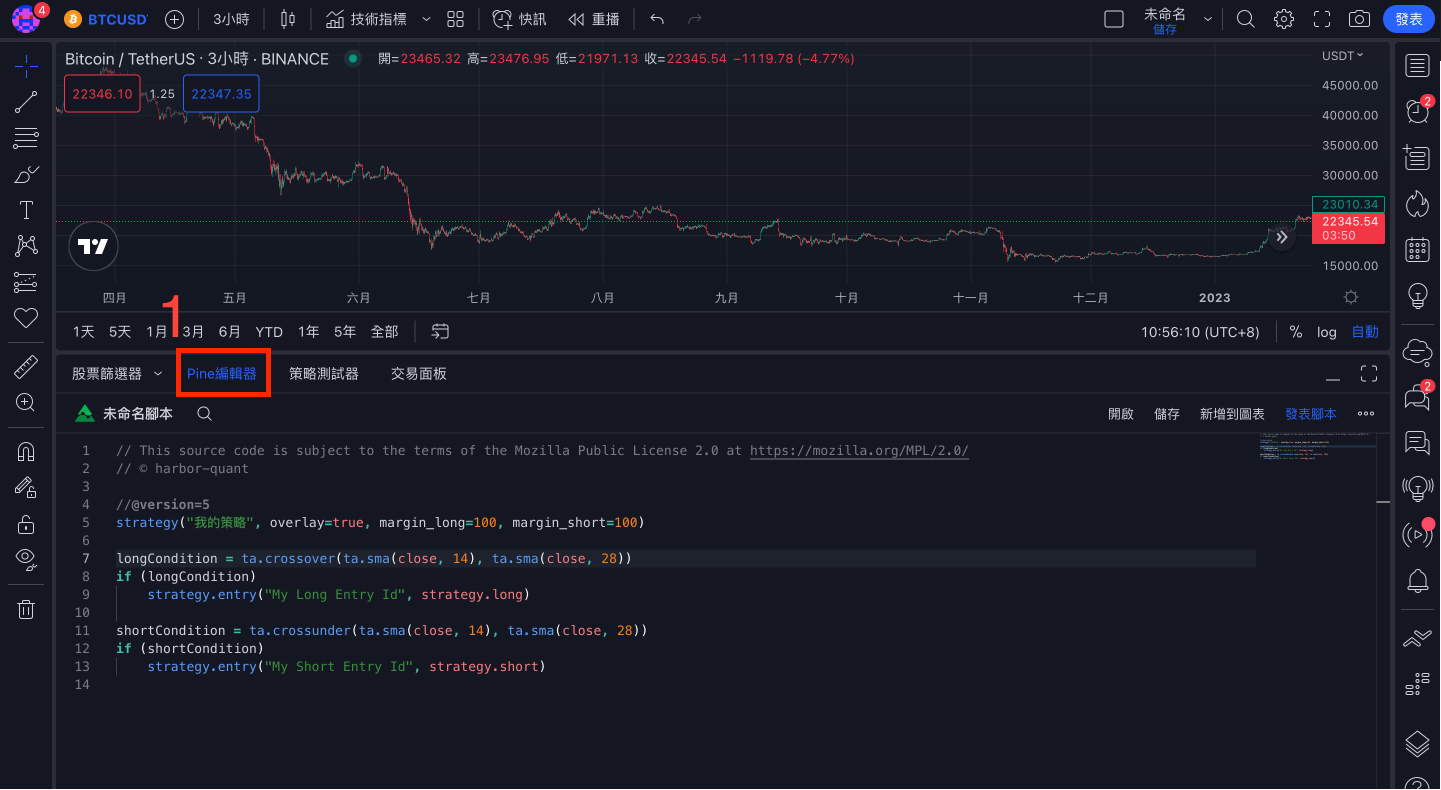The height and width of the screenshot is (790, 1441).
Task: Change the candlestick chart type
Action: coord(288,19)
